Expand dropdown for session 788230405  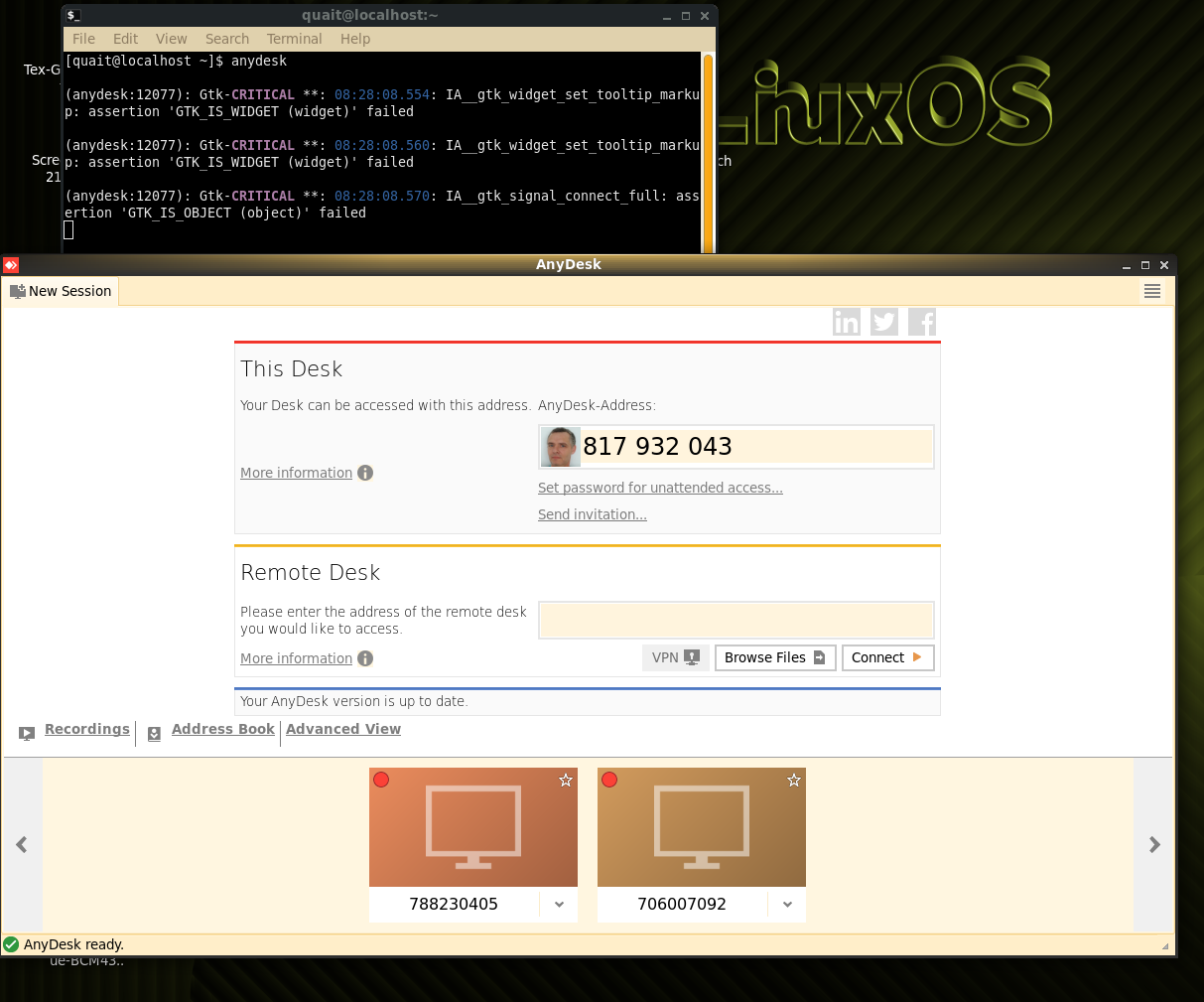point(559,905)
